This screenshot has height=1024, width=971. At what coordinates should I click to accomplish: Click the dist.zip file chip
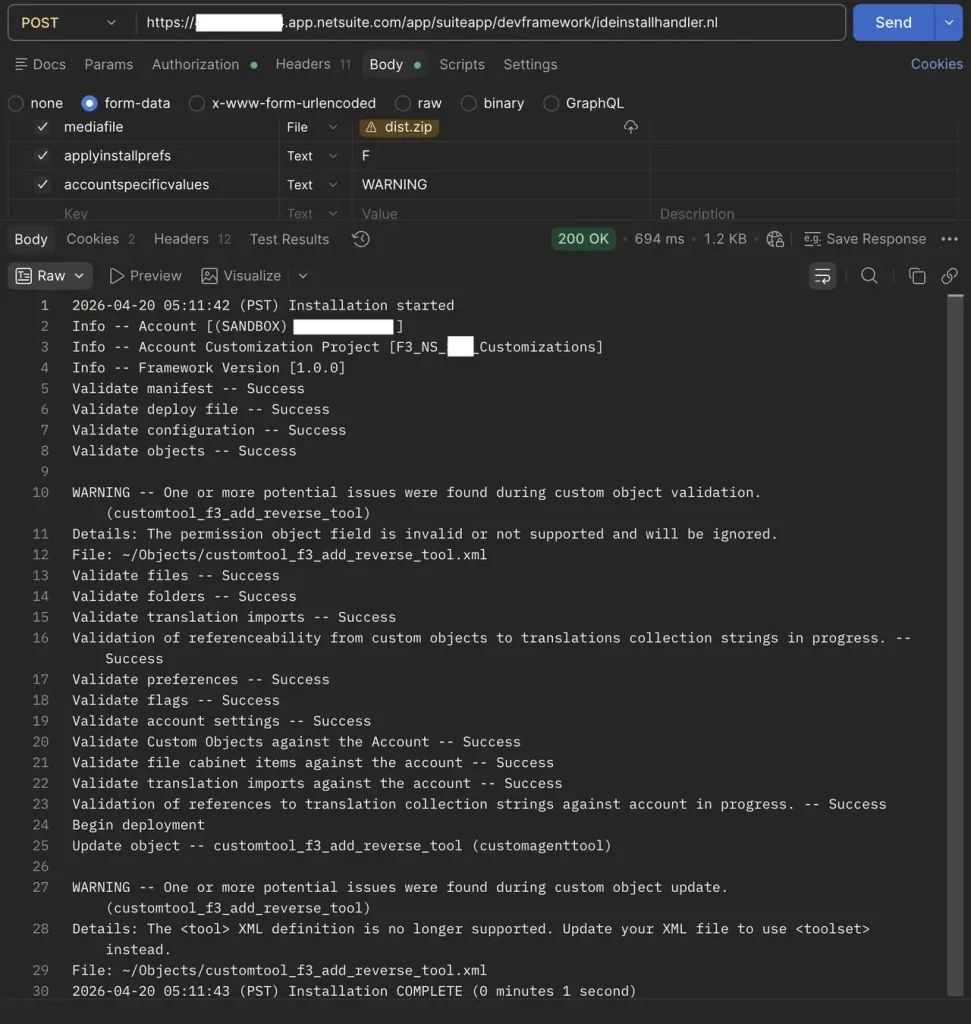pyautogui.click(x=399, y=127)
